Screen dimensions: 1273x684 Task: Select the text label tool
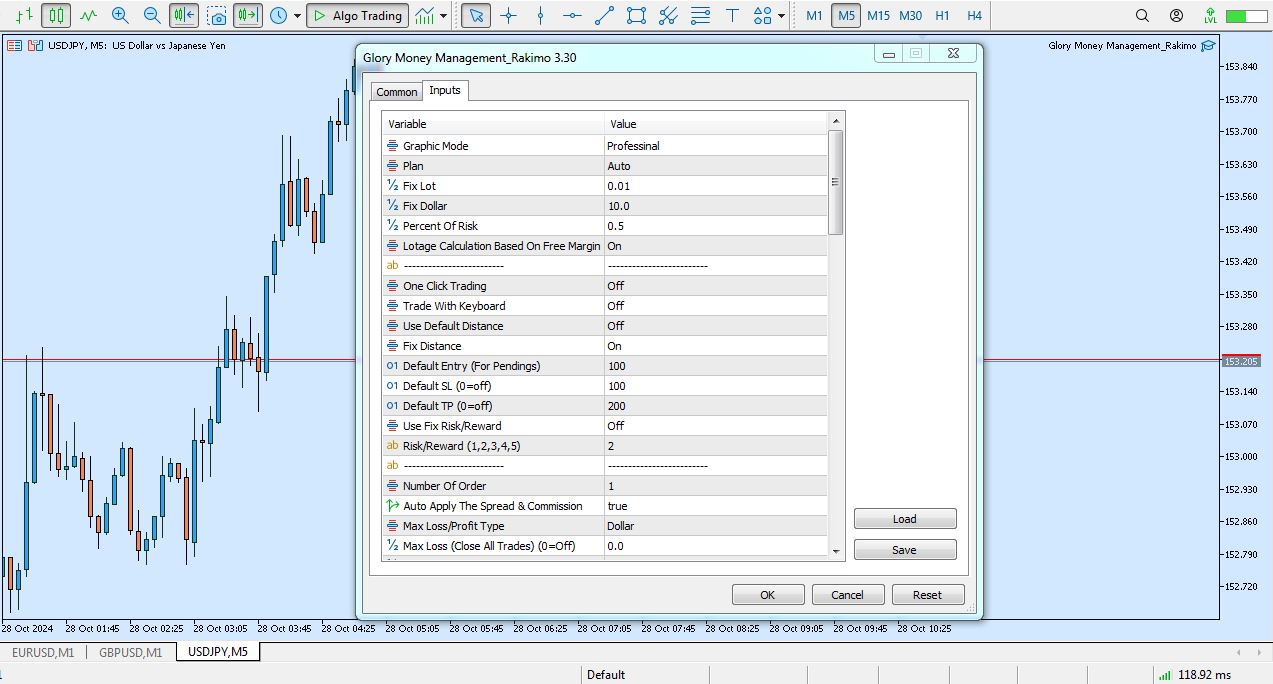732,15
